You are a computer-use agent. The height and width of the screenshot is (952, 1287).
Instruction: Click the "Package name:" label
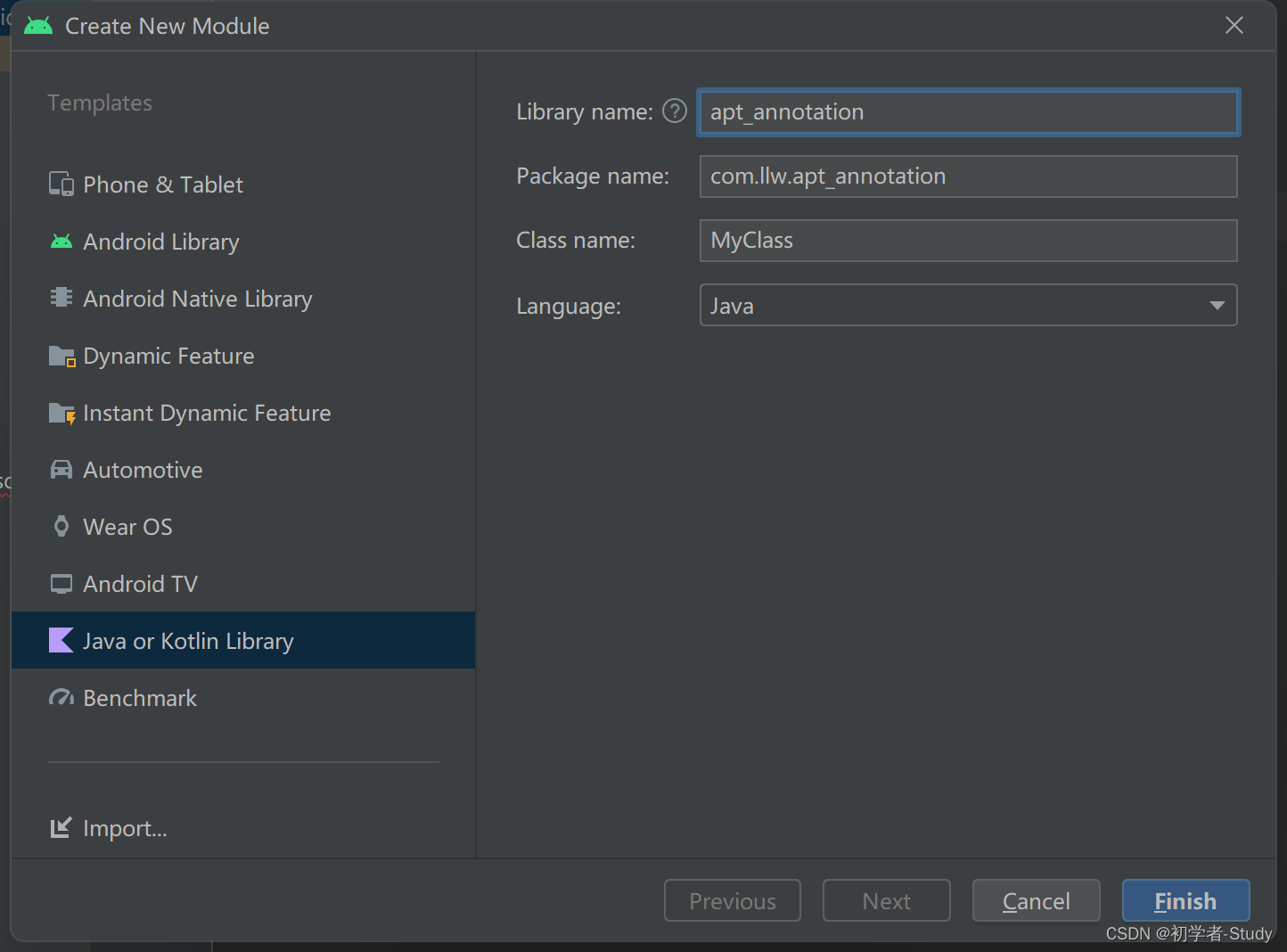pyautogui.click(x=593, y=176)
